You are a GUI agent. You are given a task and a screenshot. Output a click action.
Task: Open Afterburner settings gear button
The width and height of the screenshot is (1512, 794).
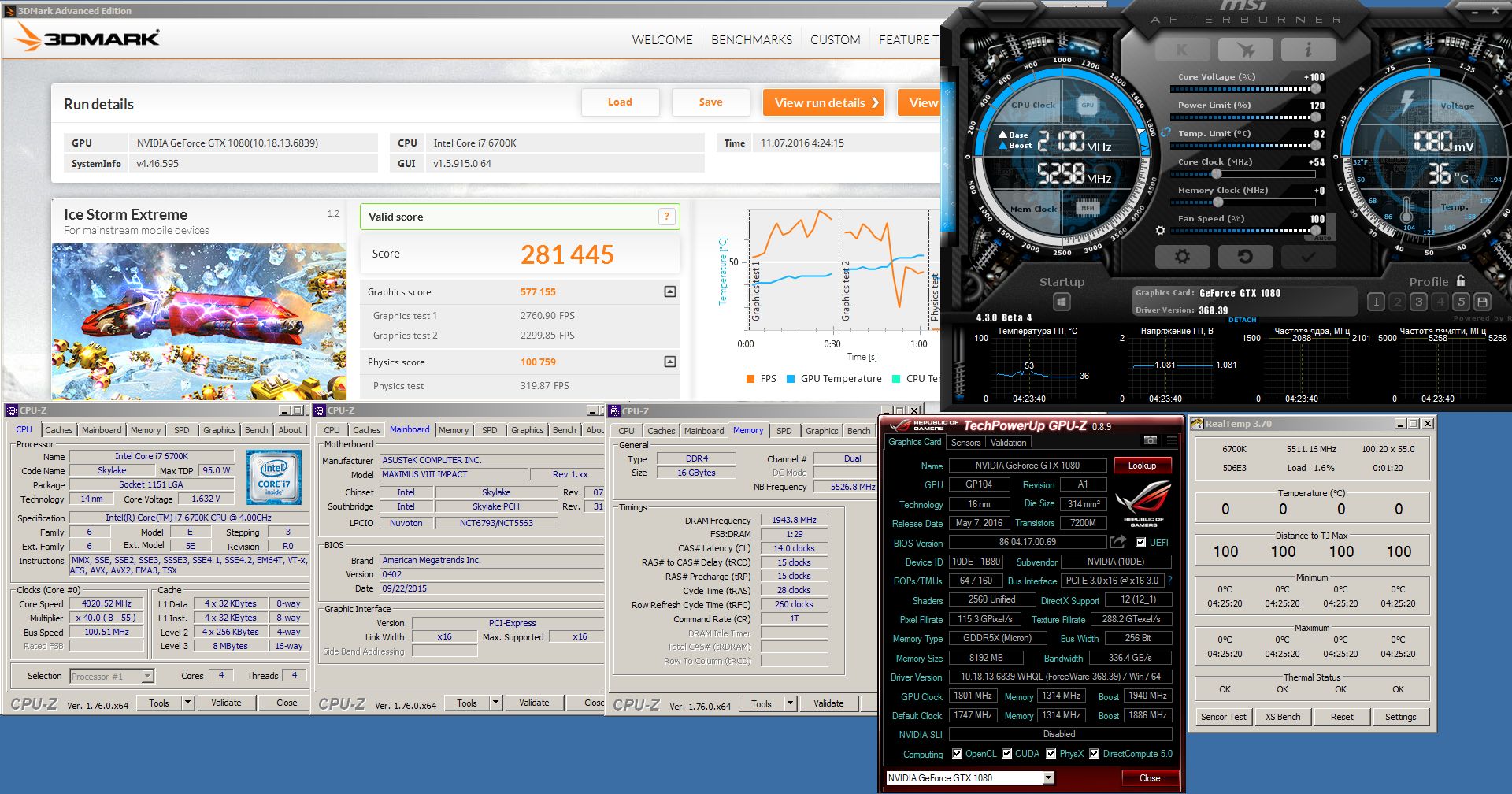tap(1182, 257)
